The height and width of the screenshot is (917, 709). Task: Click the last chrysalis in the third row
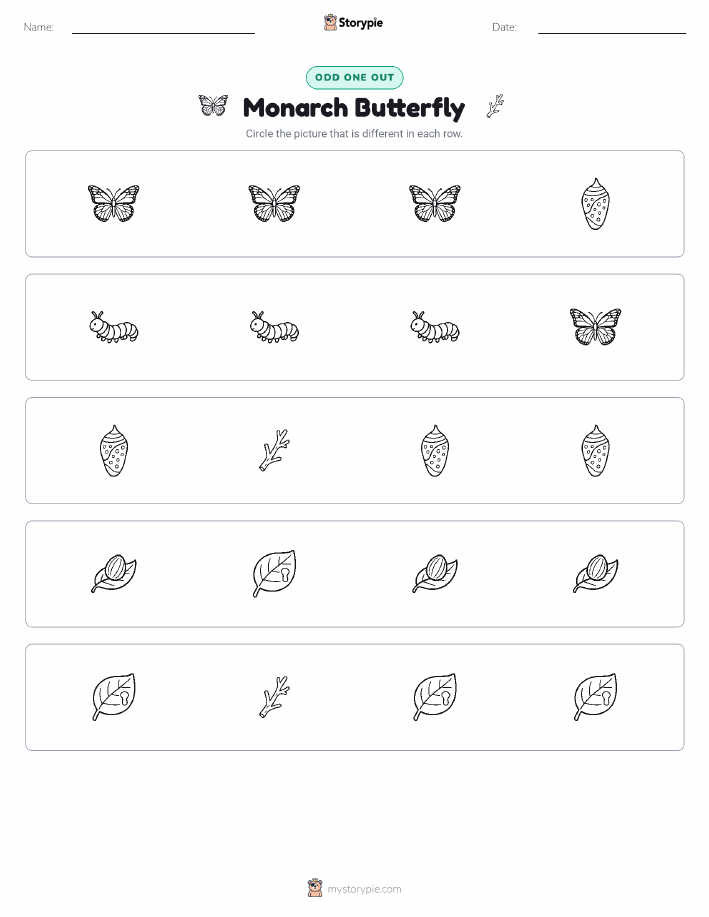(x=596, y=451)
